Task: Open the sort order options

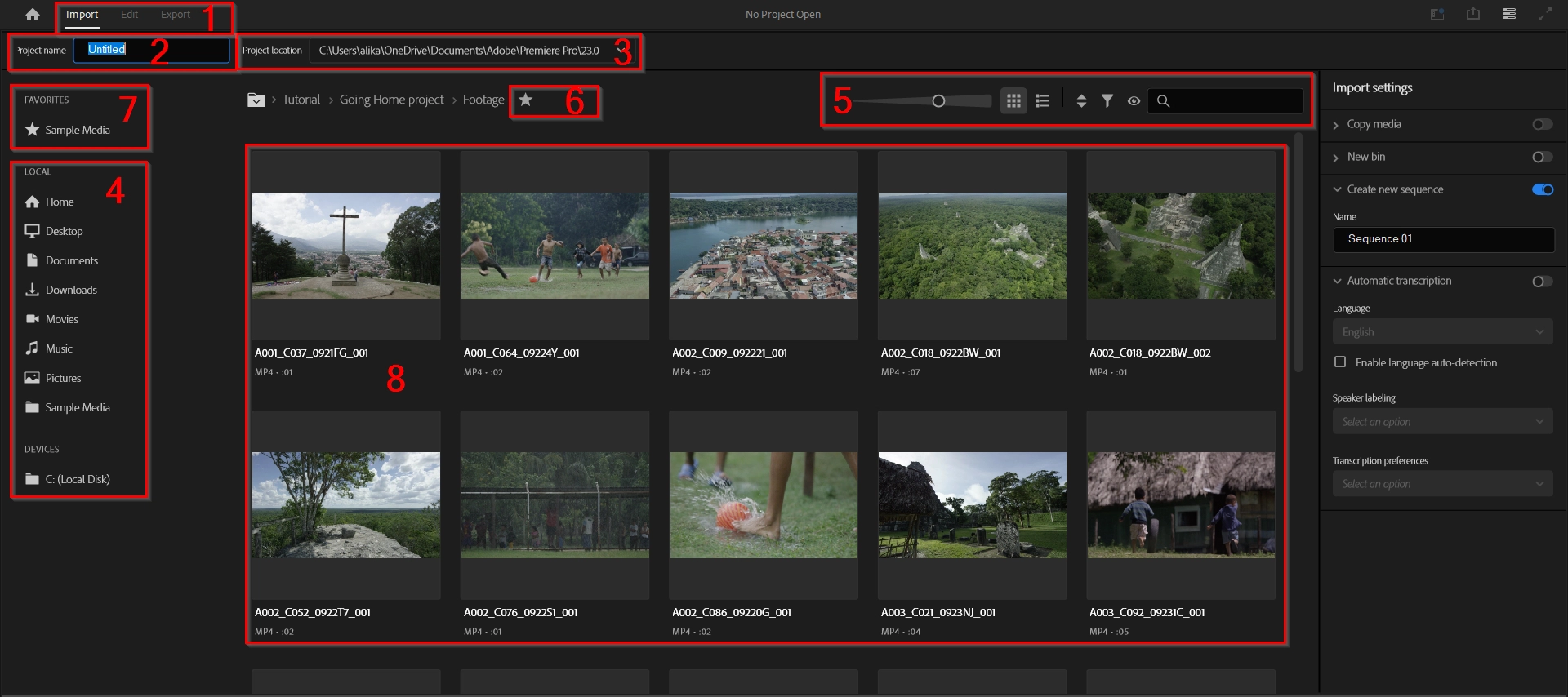Action: (x=1081, y=100)
